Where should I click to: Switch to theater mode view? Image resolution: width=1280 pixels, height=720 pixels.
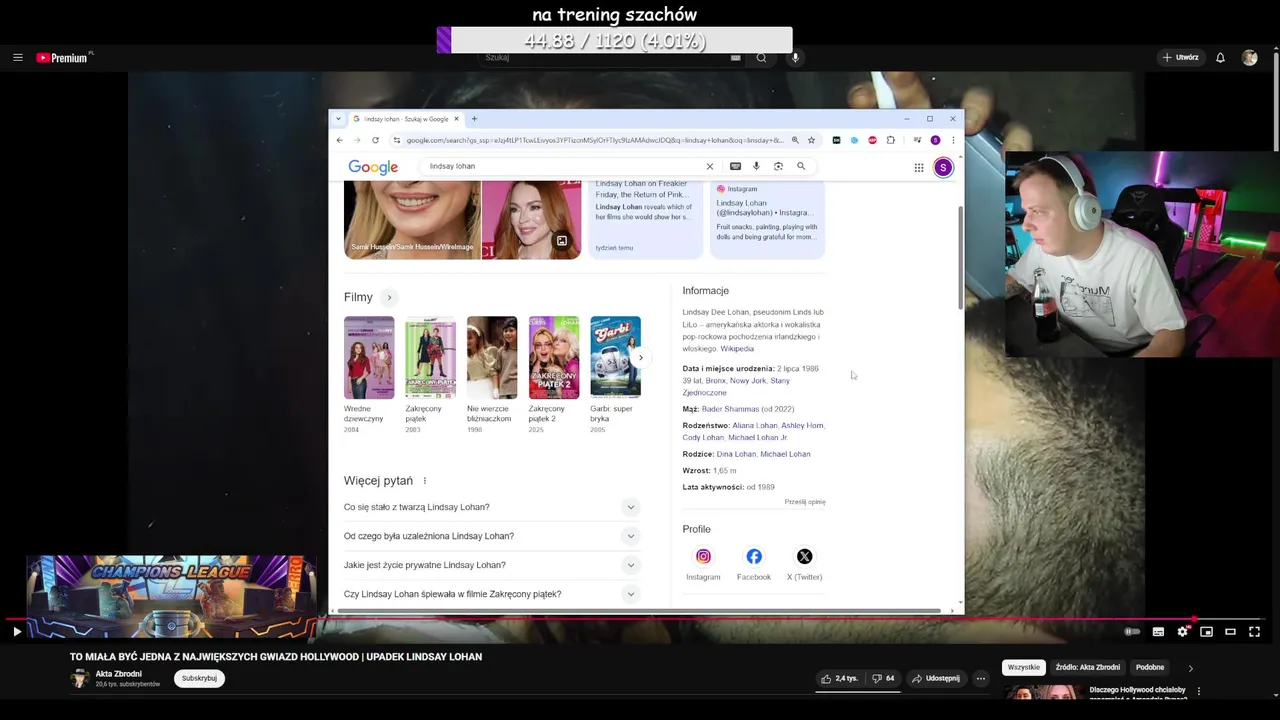(1230, 632)
